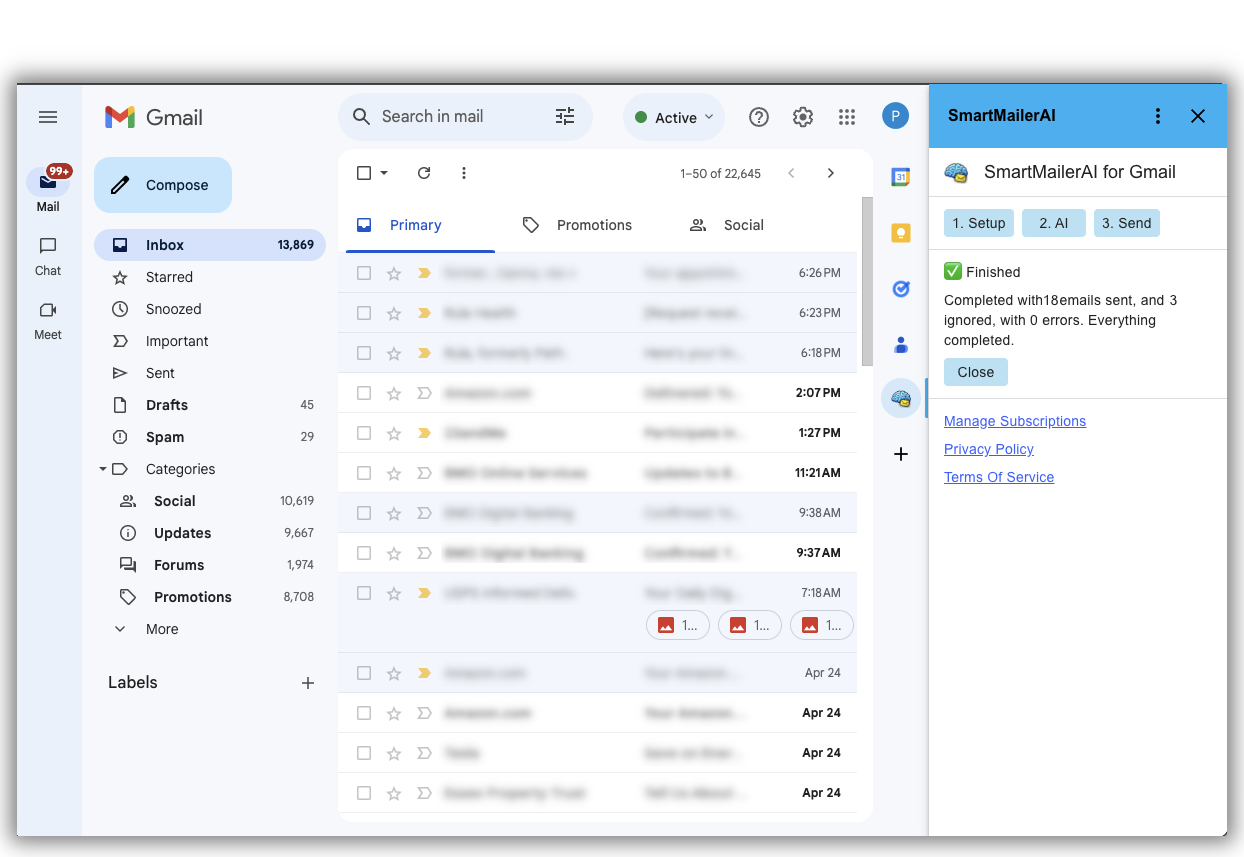Click the Close button in SmartMailerAI
The width and height of the screenshot is (1244, 857).
(975, 372)
